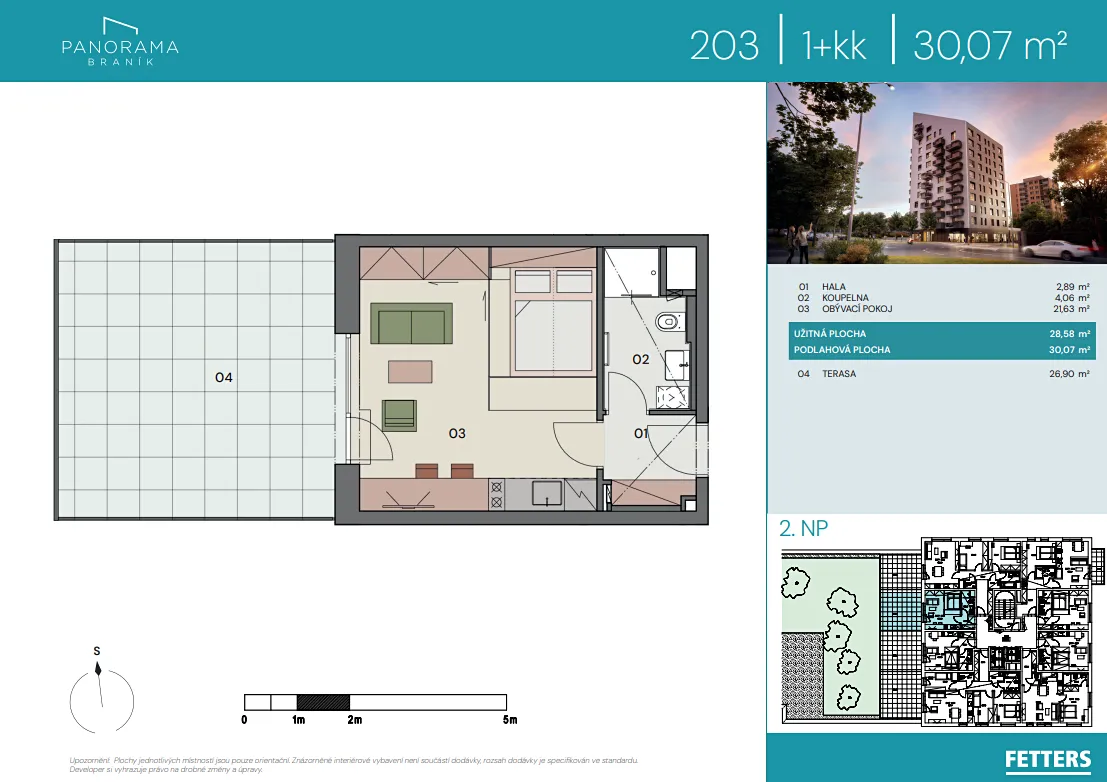Image resolution: width=1107 pixels, height=782 pixels.
Task: Click unit number "203" in the header
Action: coord(724,45)
